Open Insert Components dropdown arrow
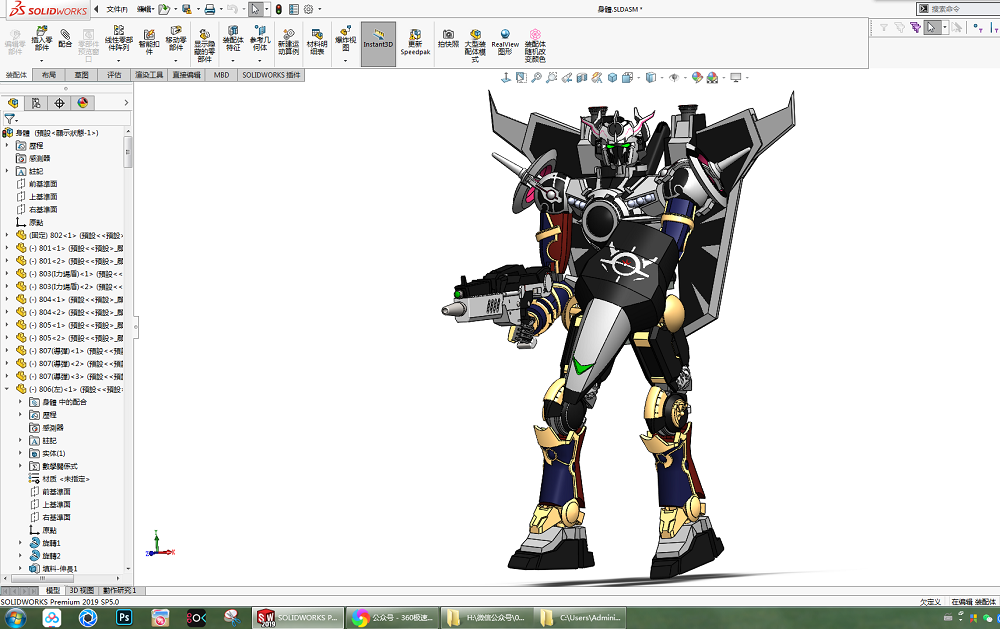Image resolution: width=1000 pixels, height=629 pixels. click(41, 61)
